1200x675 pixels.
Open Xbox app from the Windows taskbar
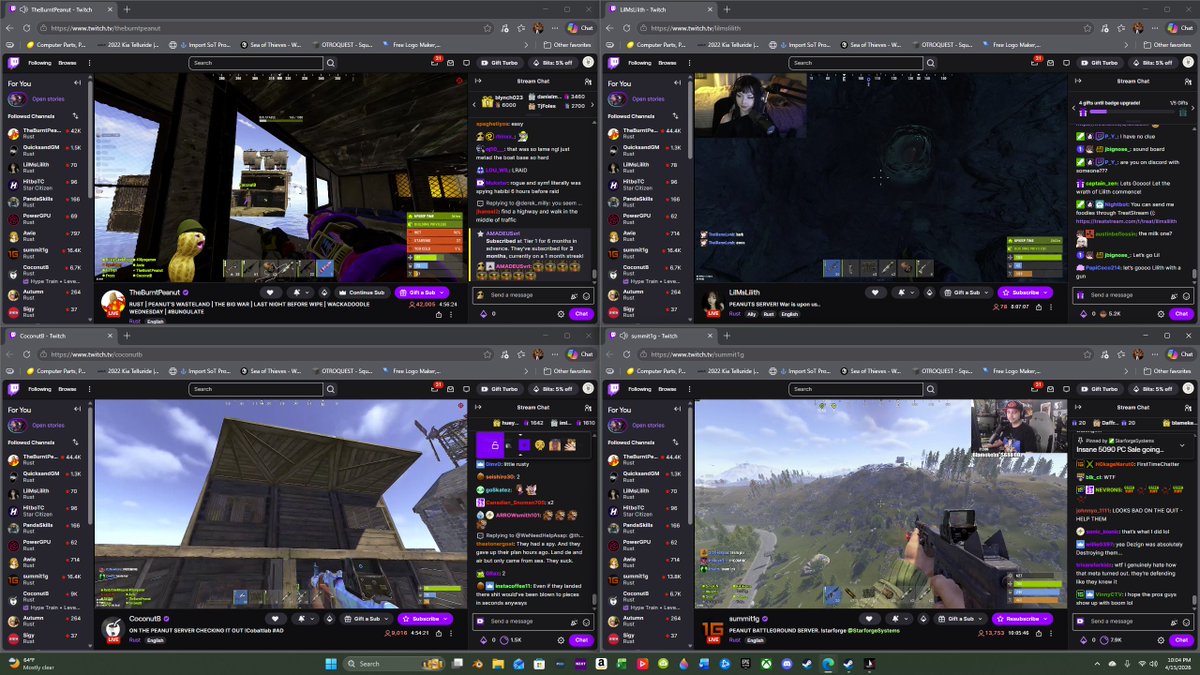pos(767,663)
